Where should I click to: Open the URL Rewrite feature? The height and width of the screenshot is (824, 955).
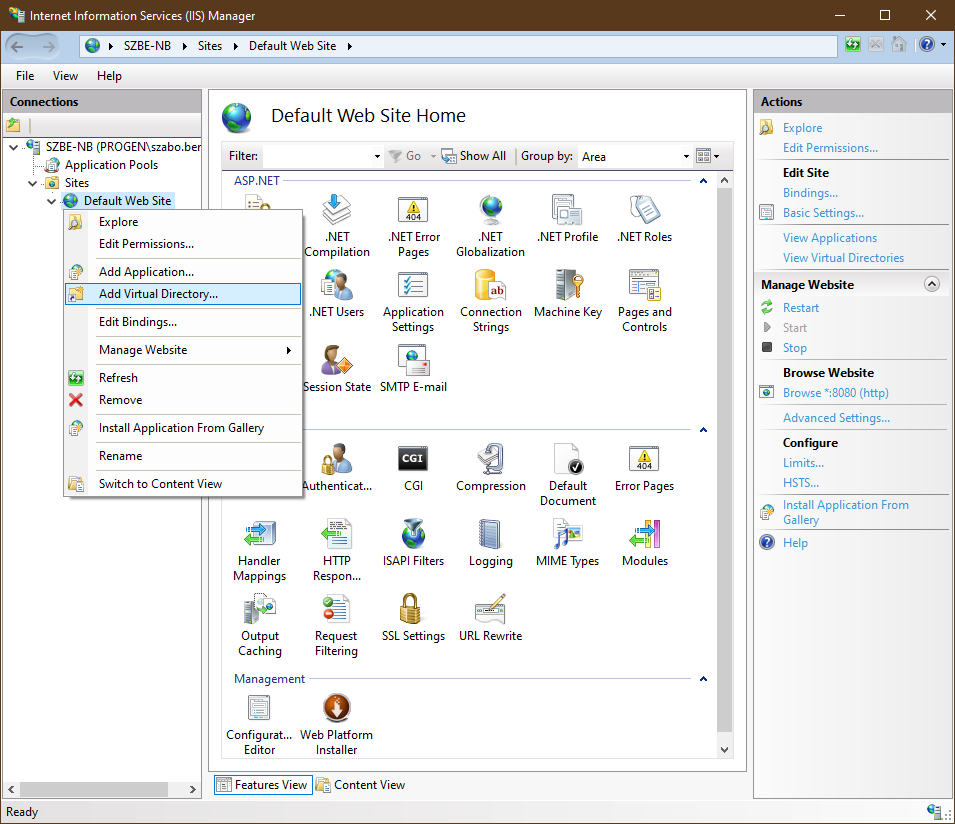490,618
